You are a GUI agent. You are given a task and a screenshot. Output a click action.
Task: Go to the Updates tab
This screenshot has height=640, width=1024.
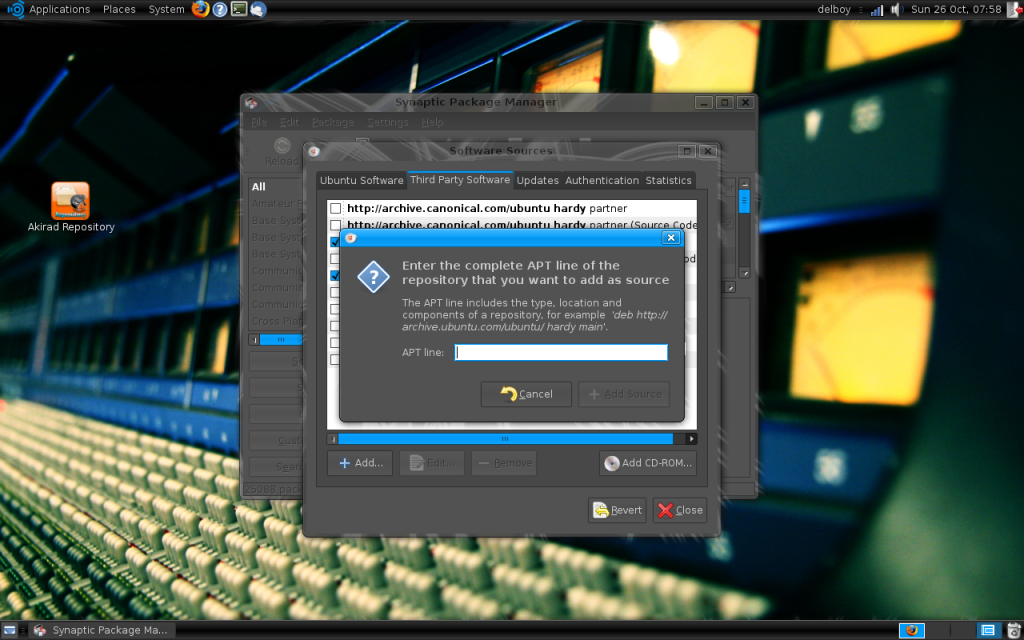point(537,180)
